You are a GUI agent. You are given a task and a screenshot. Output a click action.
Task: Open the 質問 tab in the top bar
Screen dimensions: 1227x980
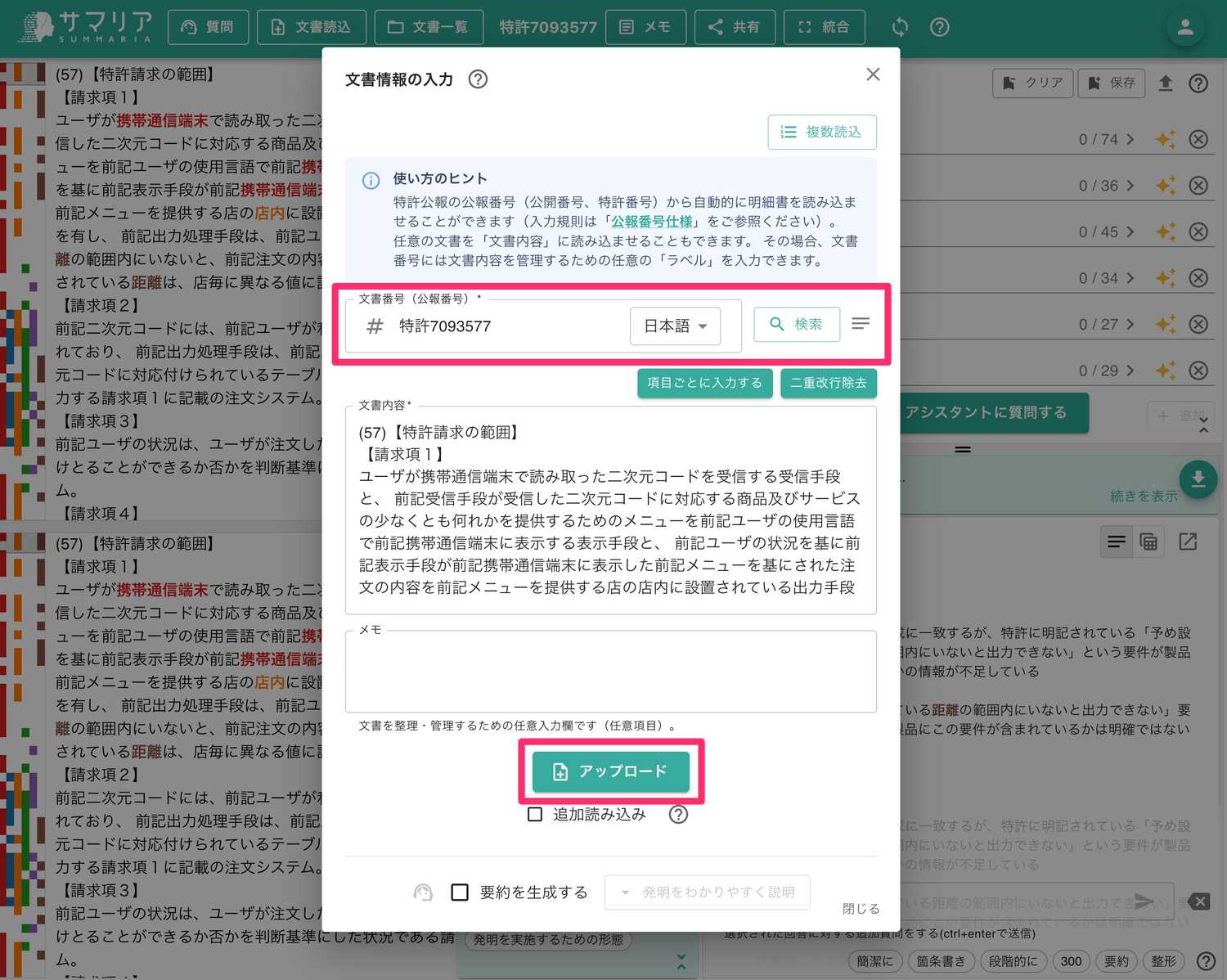point(208,27)
